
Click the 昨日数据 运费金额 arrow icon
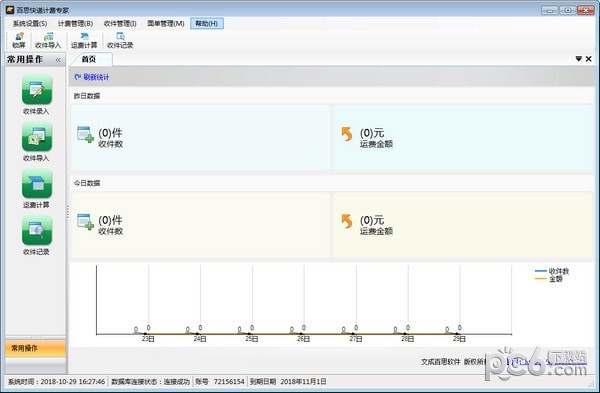347,134
